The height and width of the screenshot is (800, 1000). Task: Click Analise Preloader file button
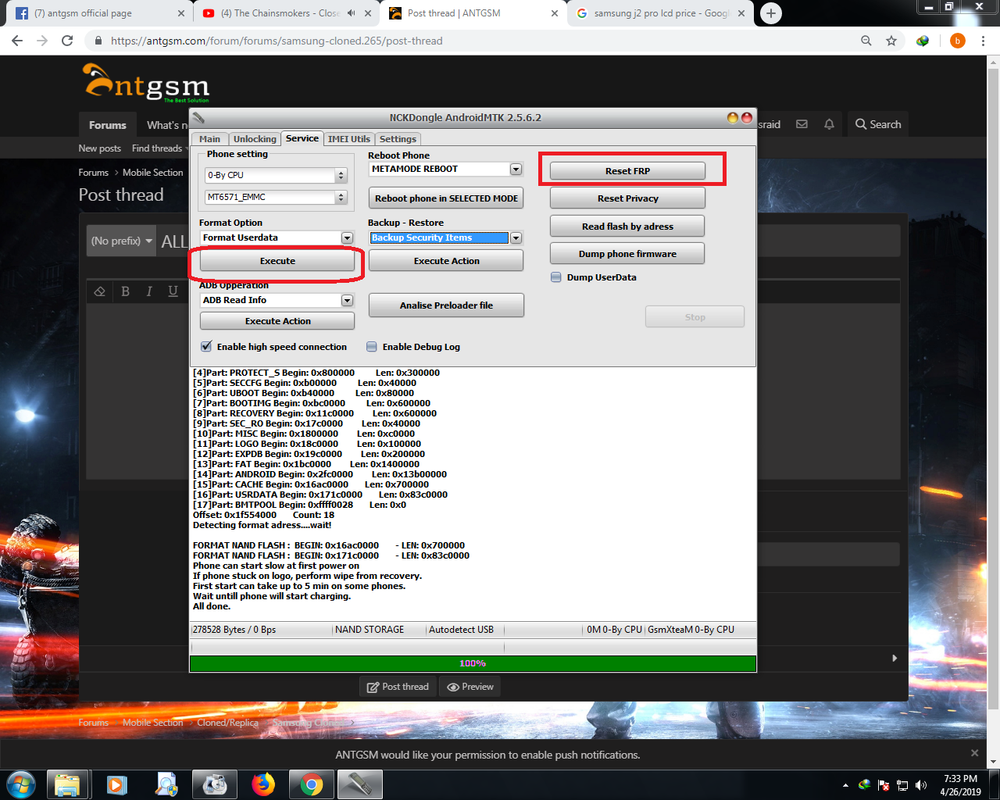[x=446, y=306]
